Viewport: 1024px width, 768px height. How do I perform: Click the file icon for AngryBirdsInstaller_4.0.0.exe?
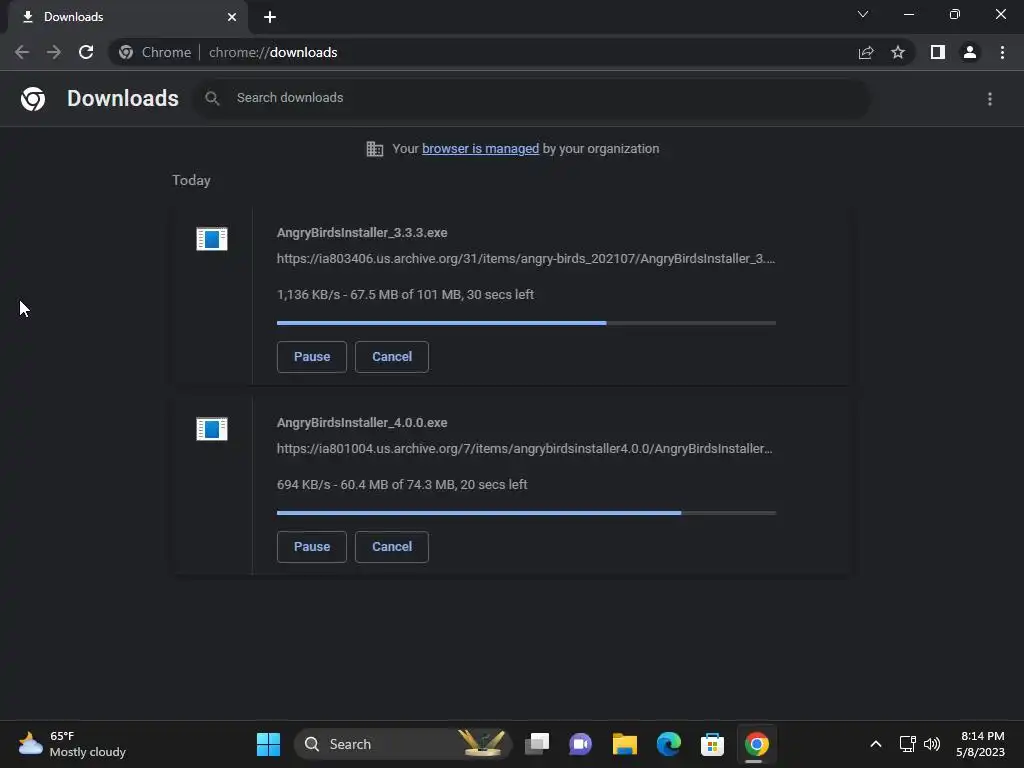tap(212, 429)
